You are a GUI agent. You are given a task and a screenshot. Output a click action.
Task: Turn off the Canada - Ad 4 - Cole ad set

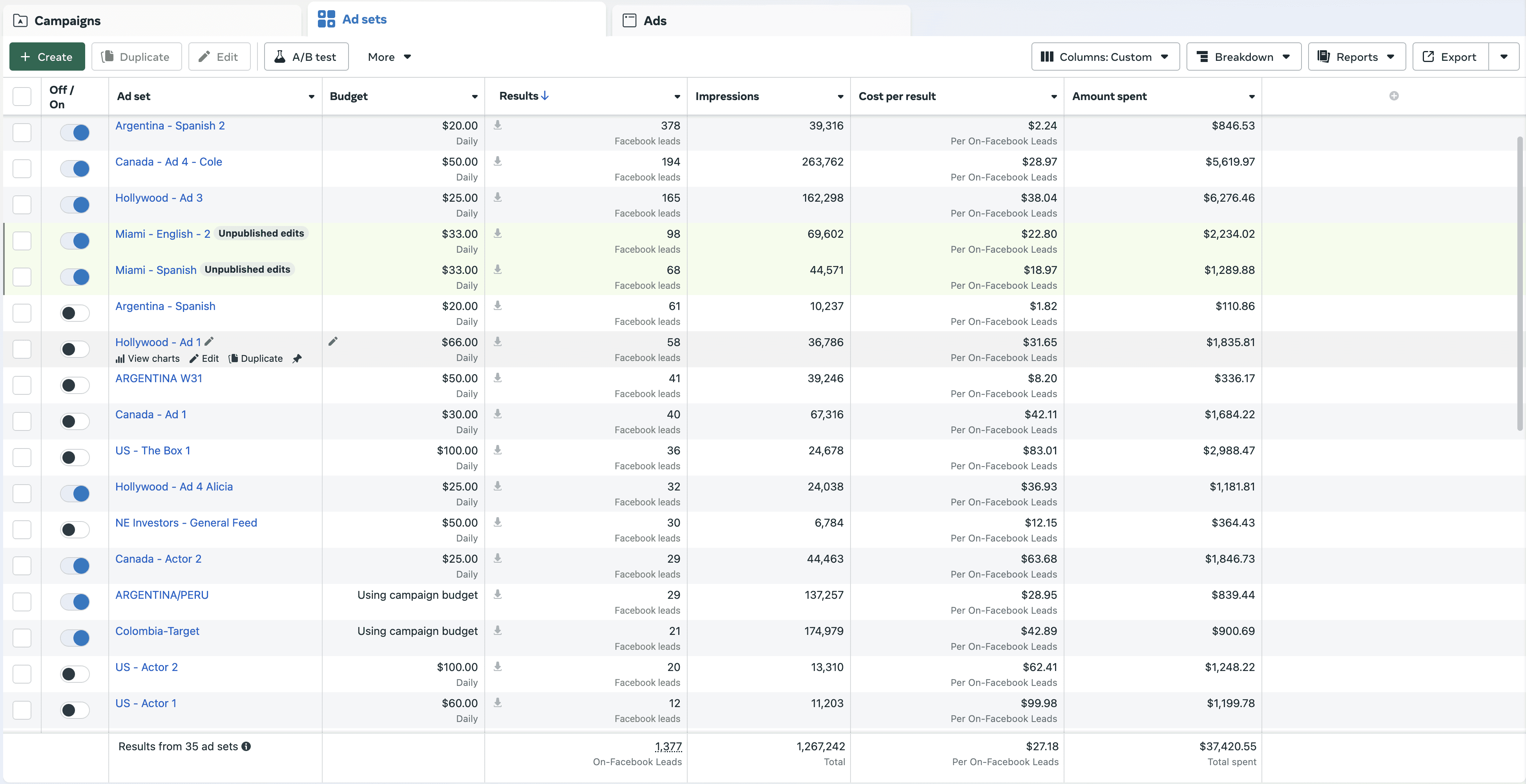[75, 168]
